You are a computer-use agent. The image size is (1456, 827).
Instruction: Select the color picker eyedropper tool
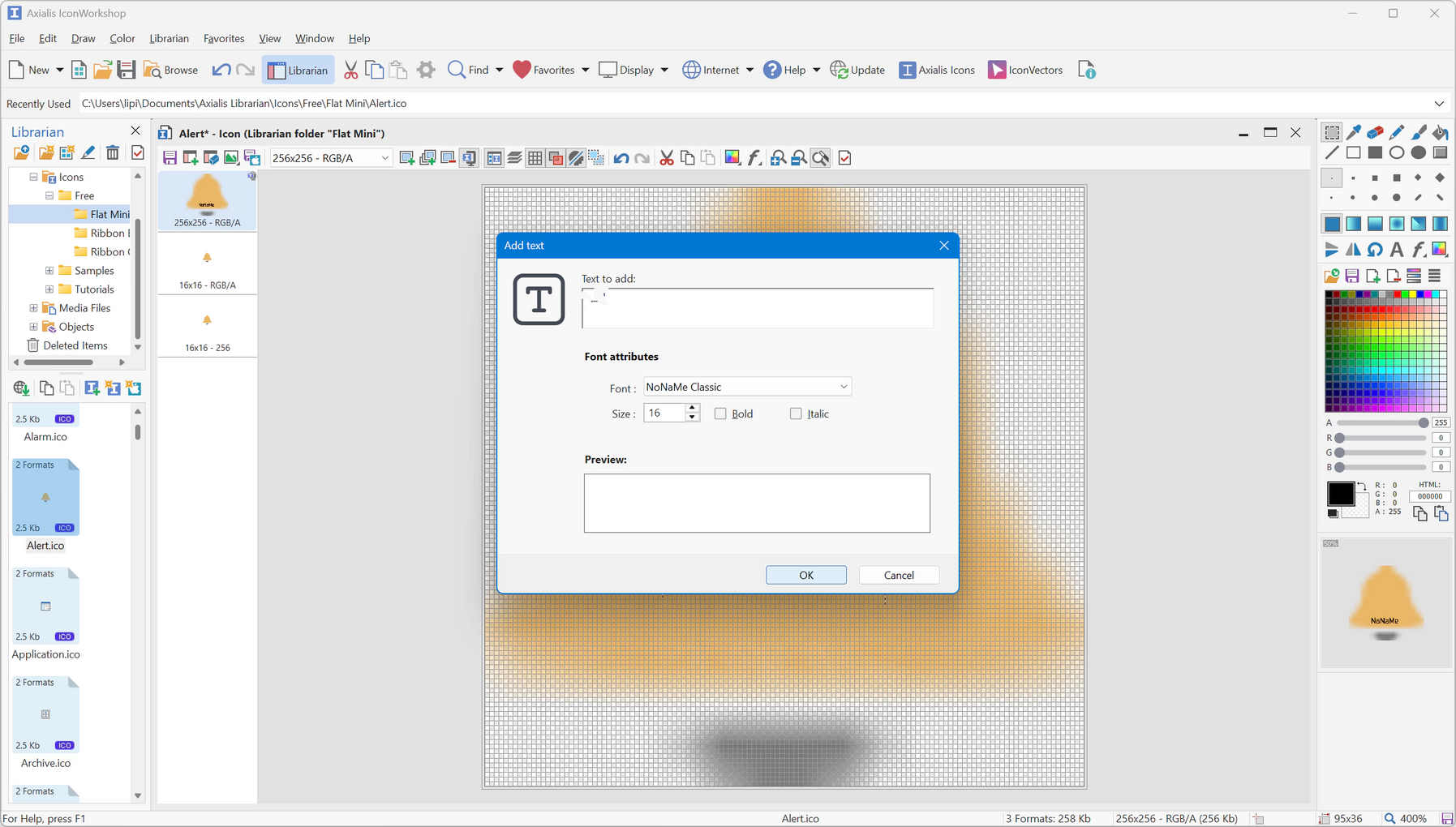pos(1353,132)
